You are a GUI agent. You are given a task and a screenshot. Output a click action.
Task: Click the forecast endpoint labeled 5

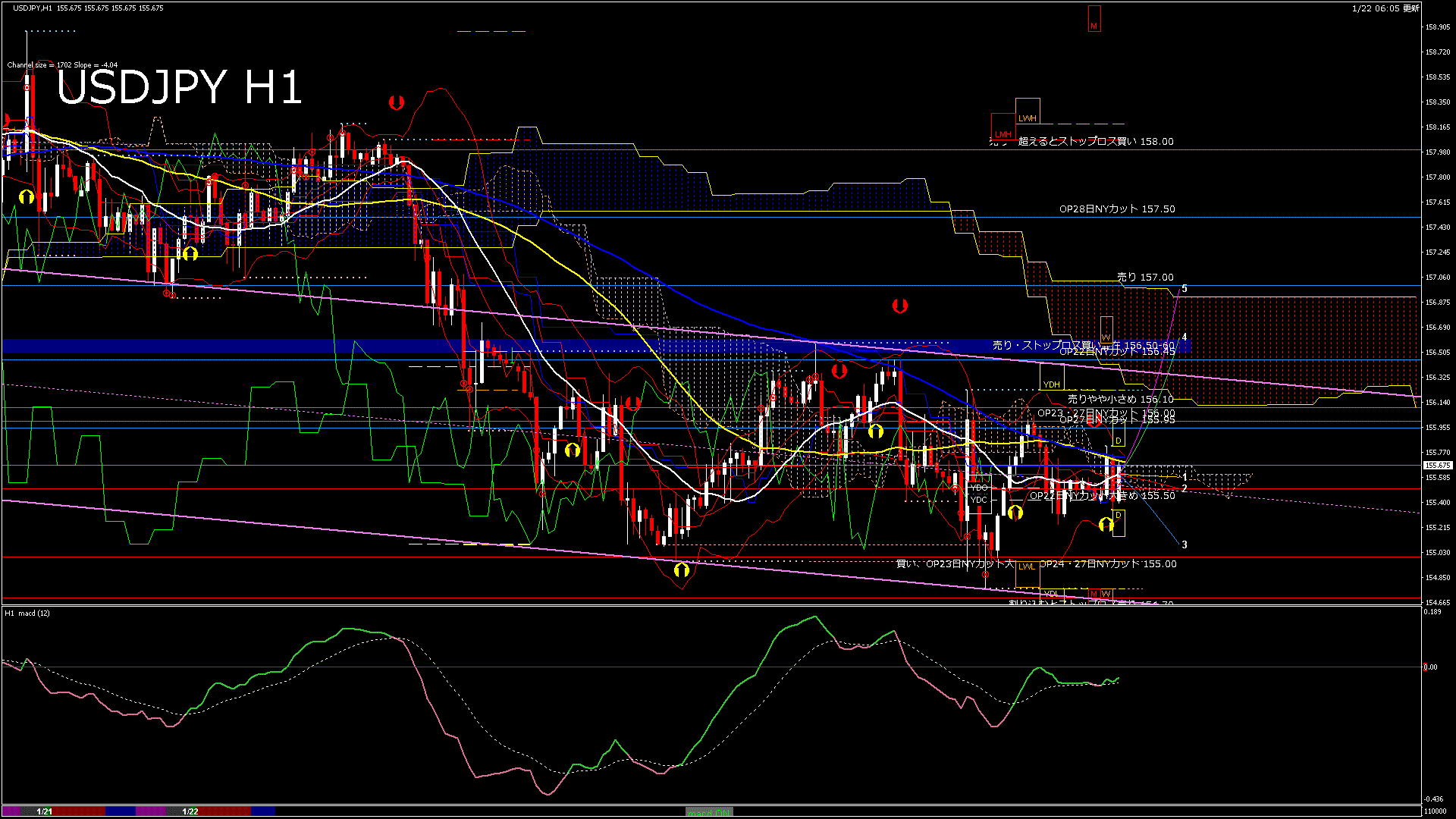[x=1184, y=288]
